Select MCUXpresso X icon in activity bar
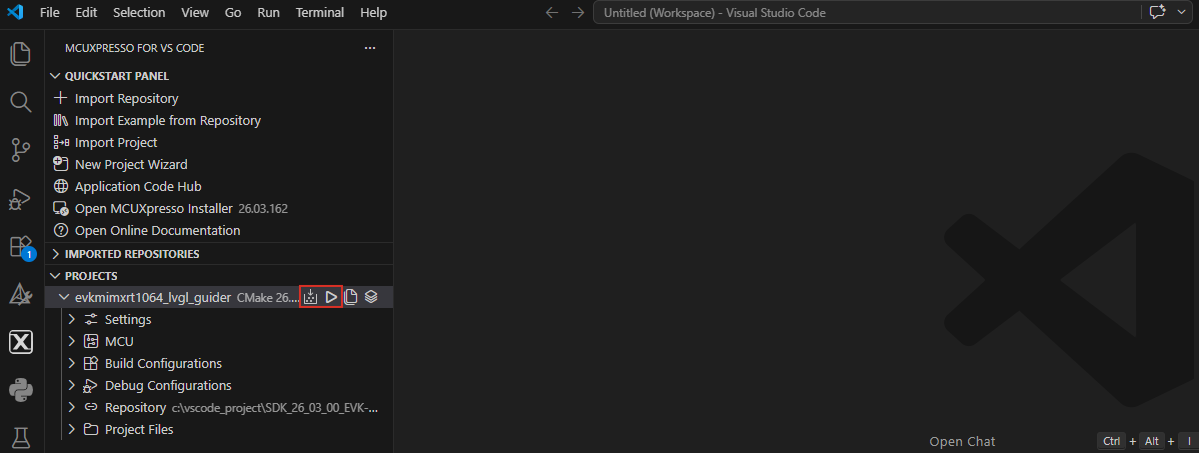Image resolution: width=1199 pixels, height=453 pixels. click(x=21, y=342)
